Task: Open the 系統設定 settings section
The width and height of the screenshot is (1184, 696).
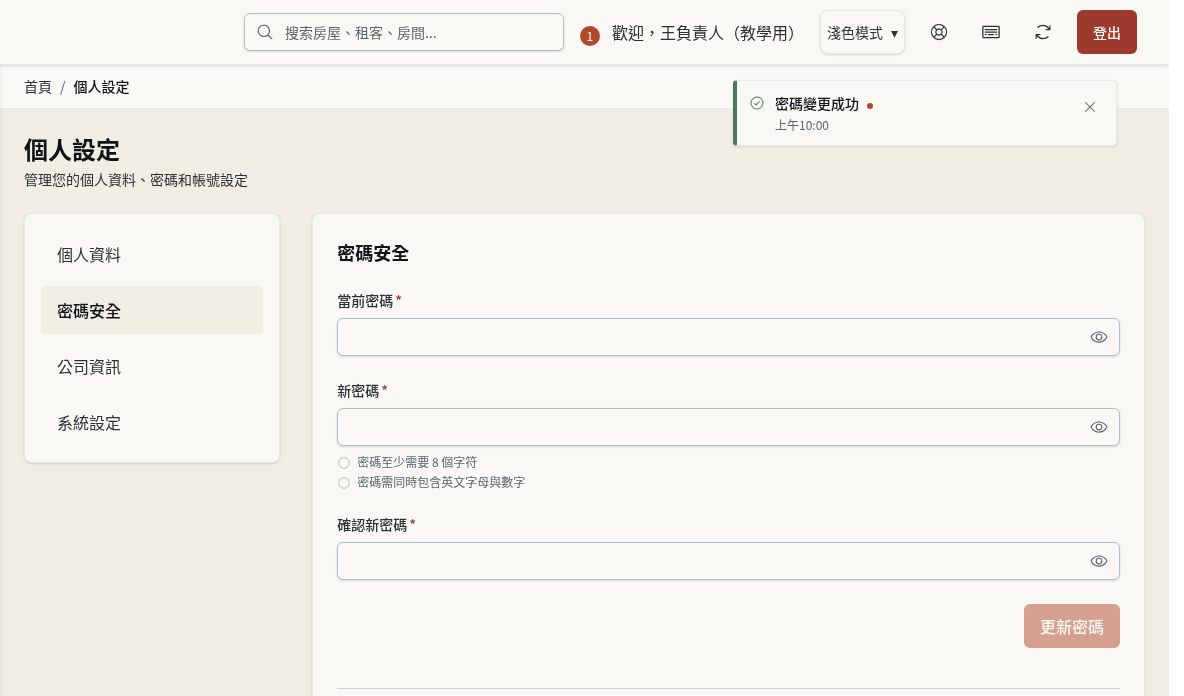Action: tap(152, 423)
